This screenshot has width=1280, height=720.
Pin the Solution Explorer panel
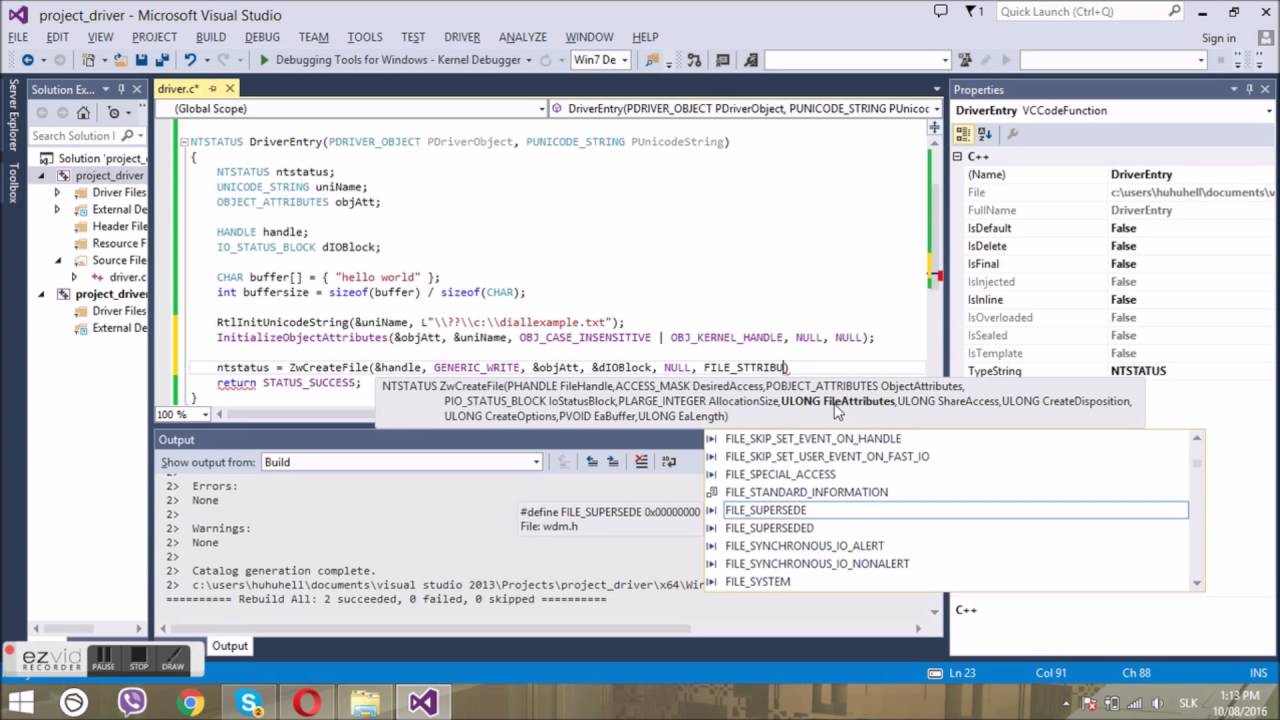(121, 89)
